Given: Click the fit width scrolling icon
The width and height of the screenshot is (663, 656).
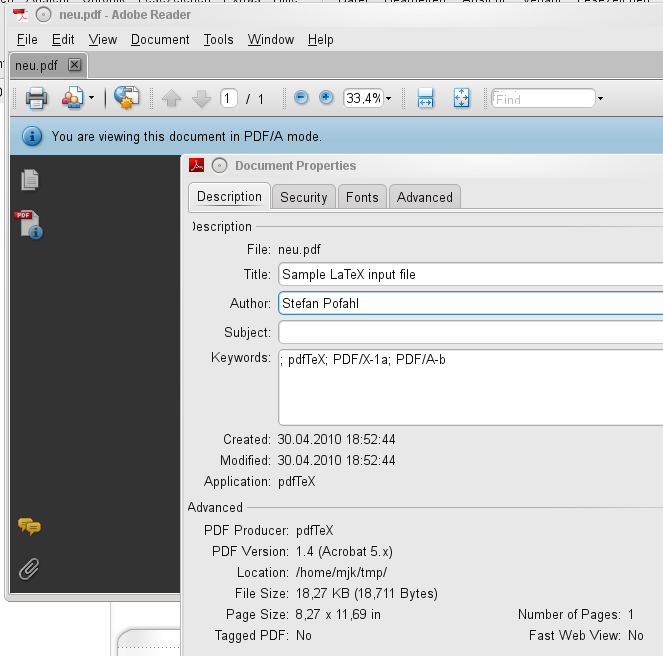Looking at the screenshot, I should pyautogui.click(x=425, y=98).
